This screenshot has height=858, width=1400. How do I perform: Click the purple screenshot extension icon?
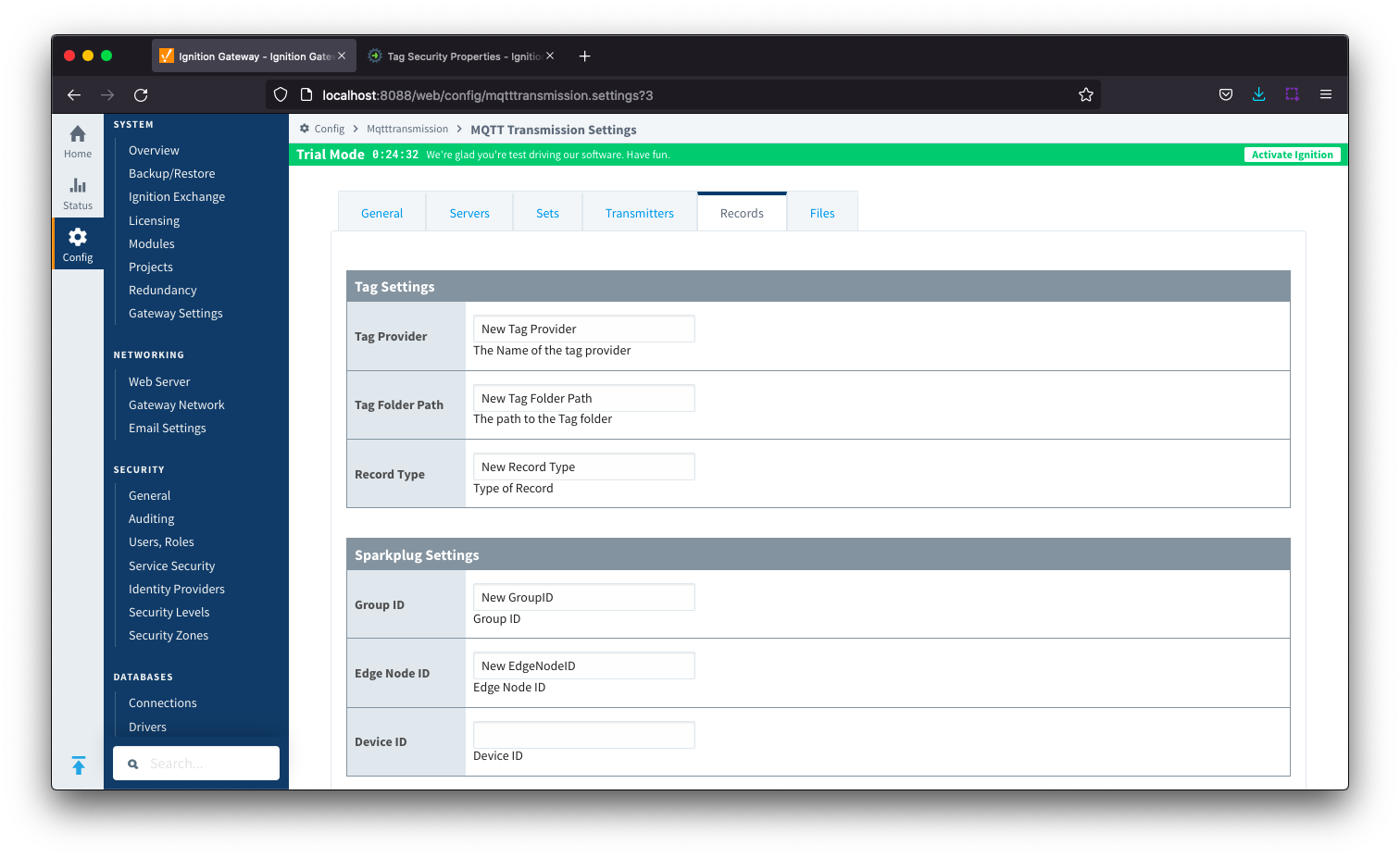1293,94
